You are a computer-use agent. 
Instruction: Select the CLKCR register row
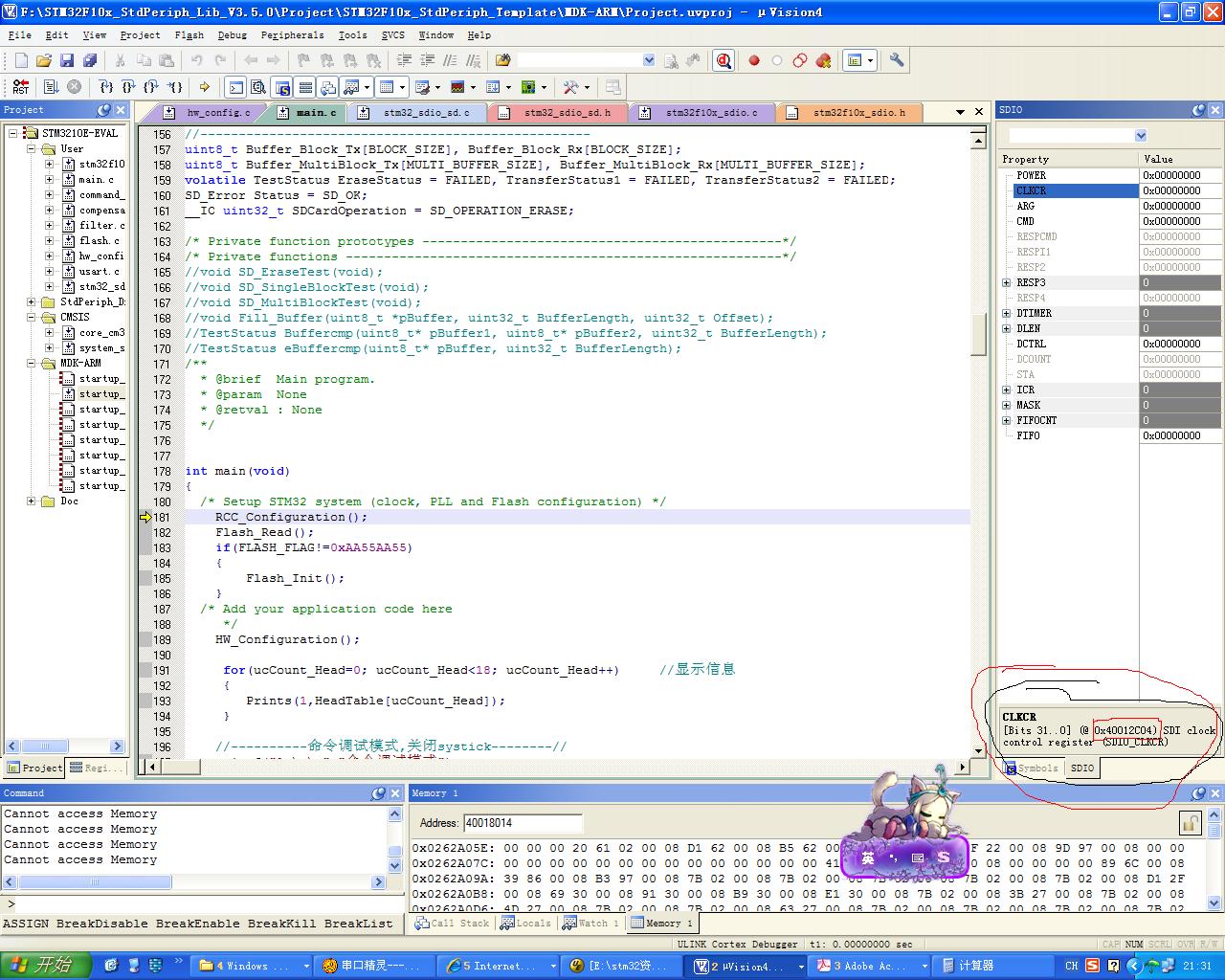tap(1112, 190)
